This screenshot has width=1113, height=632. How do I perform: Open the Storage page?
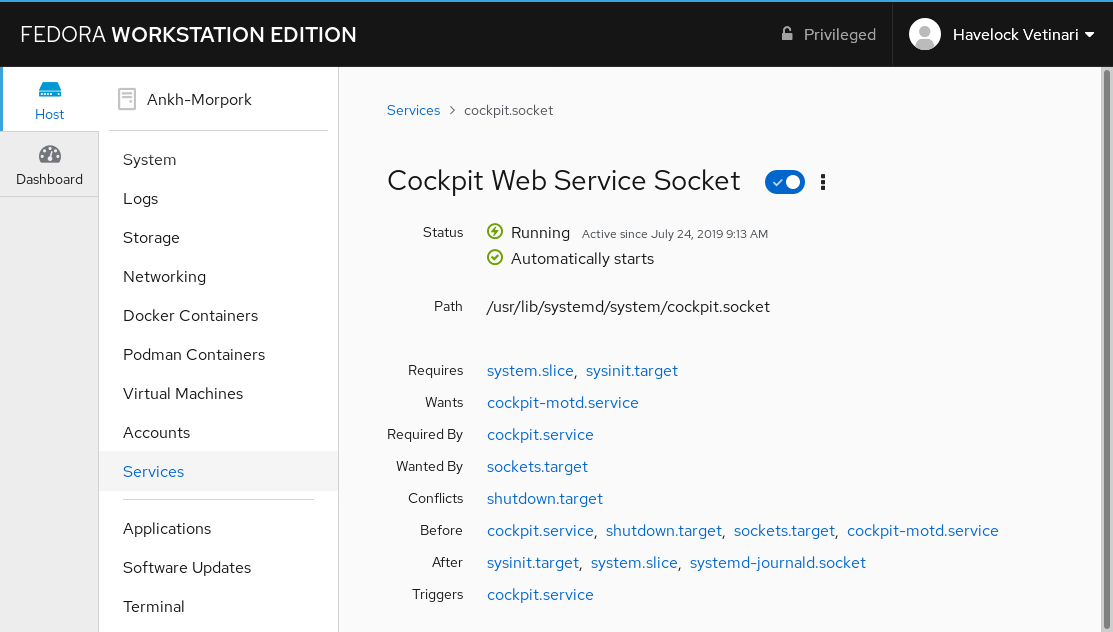coord(151,238)
